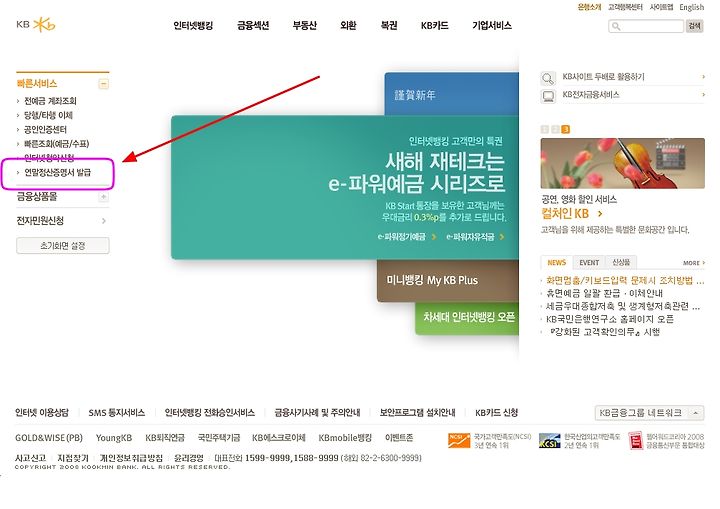720x509 pixels.
Task: Open YoungKB footer link
Action: (x=113, y=438)
